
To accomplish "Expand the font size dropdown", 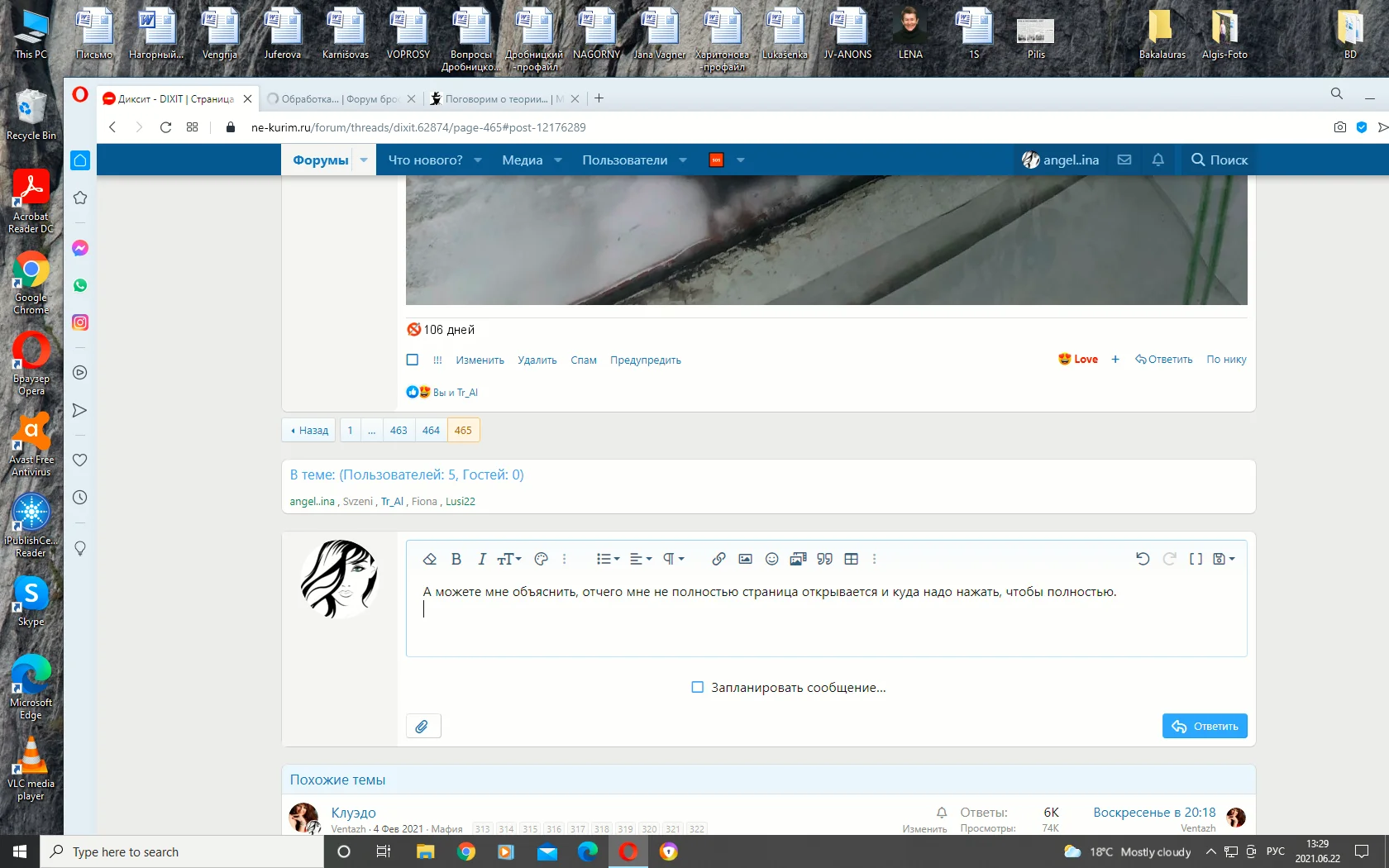I will point(508,559).
